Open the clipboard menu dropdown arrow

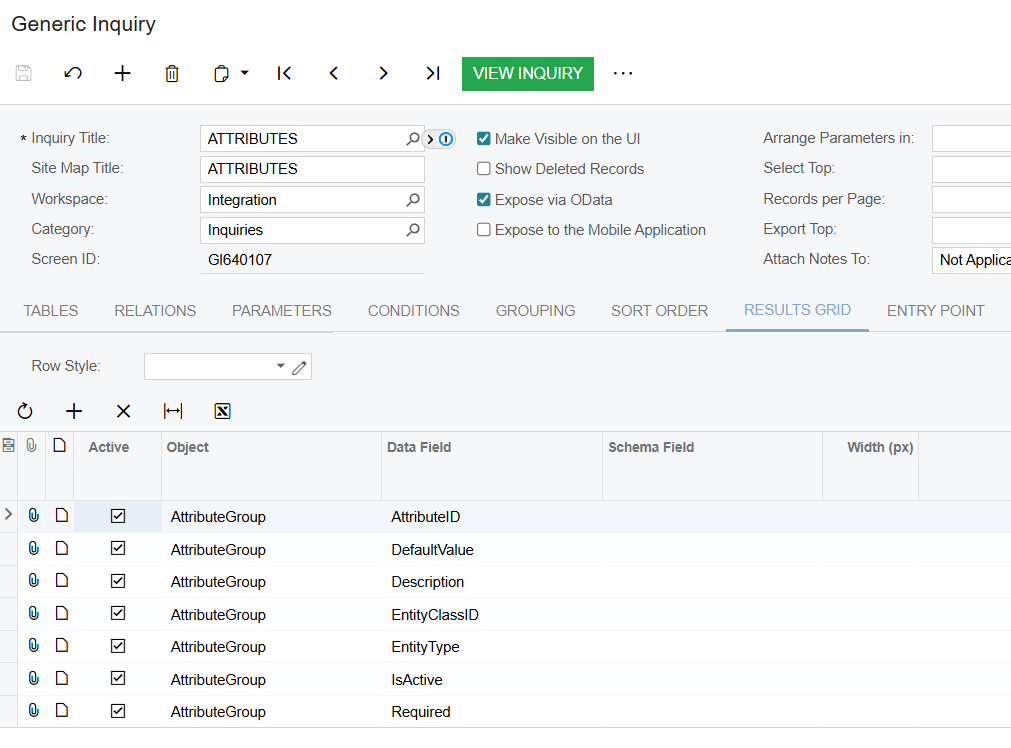[x=245, y=73]
